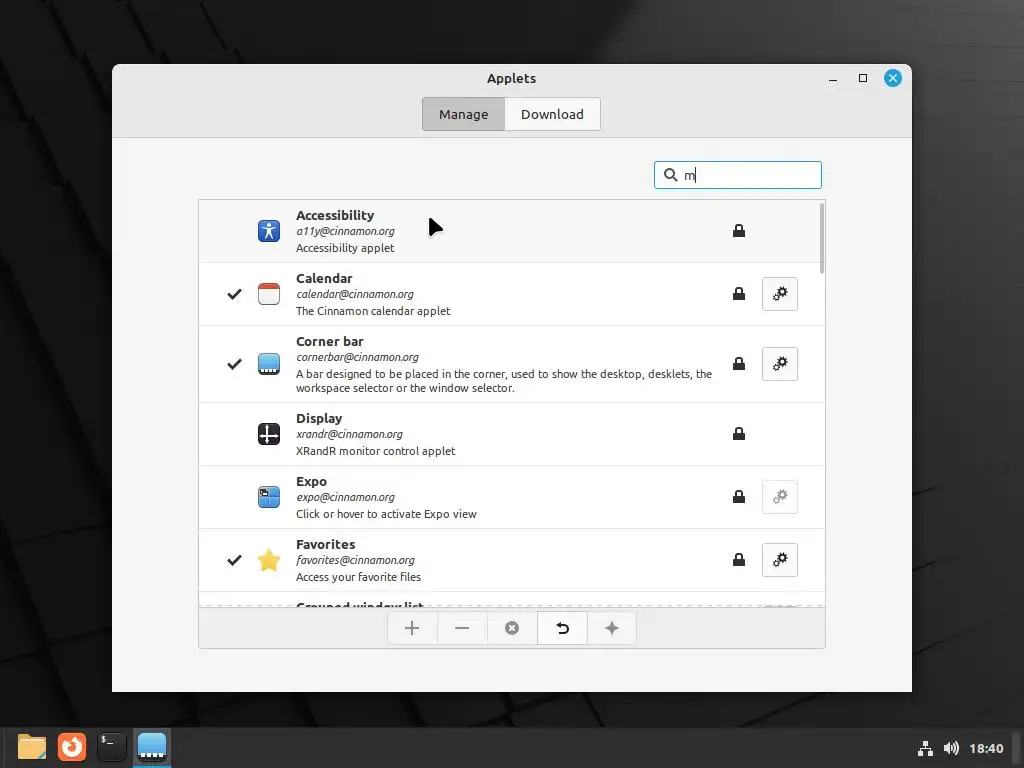Click the checkmark next to Corner bar

tap(234, 364)
